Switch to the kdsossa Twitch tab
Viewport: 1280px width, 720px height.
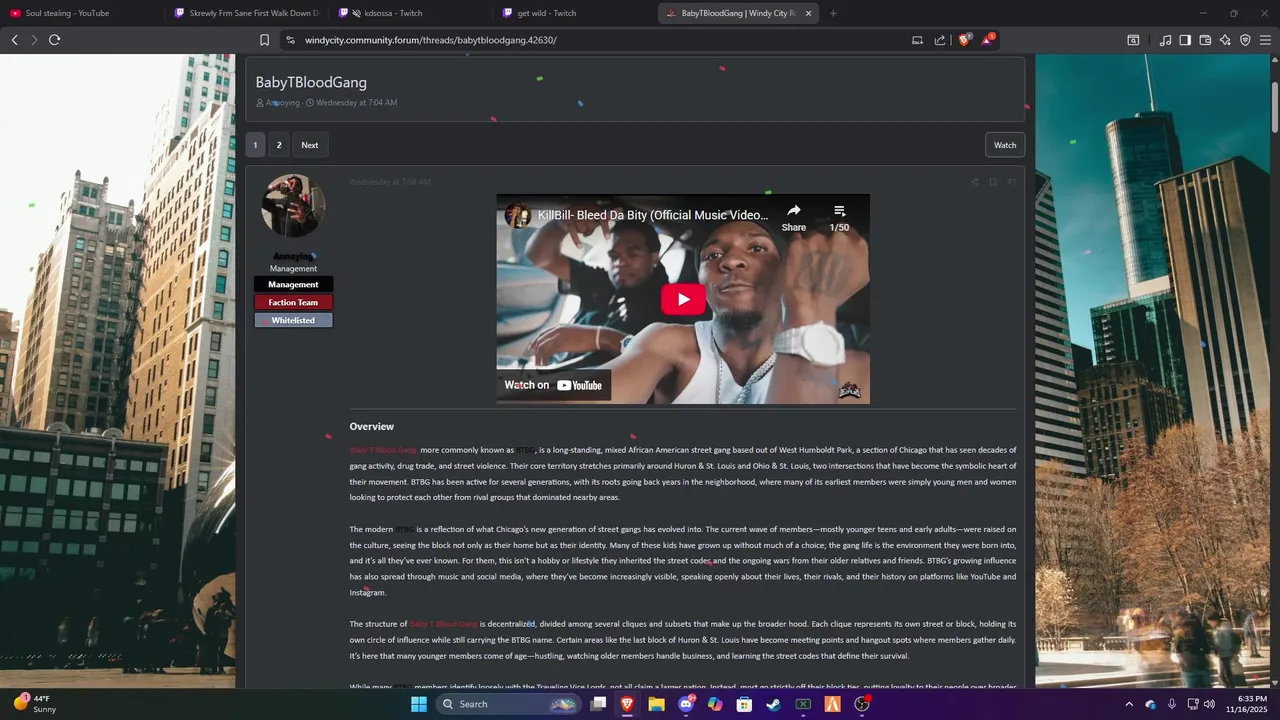click(410, 13)
